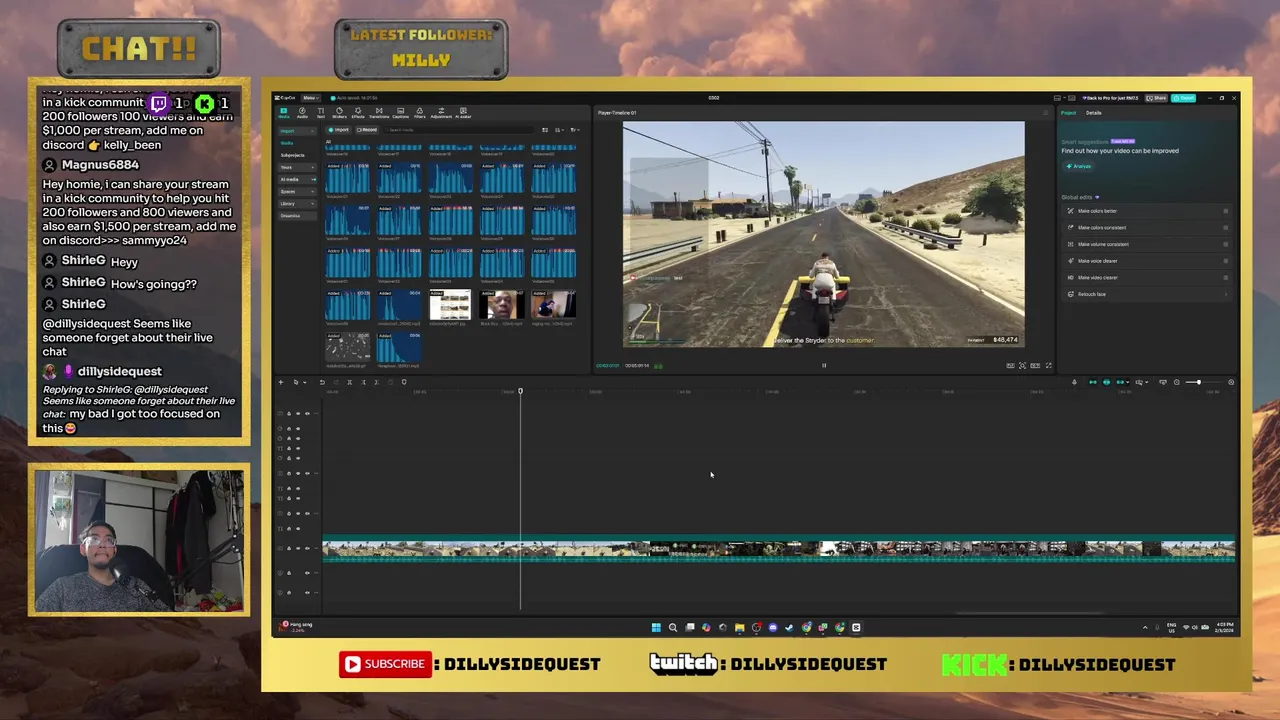Open the Windows Start menu
1280x720 pixels.
(656, 627)
